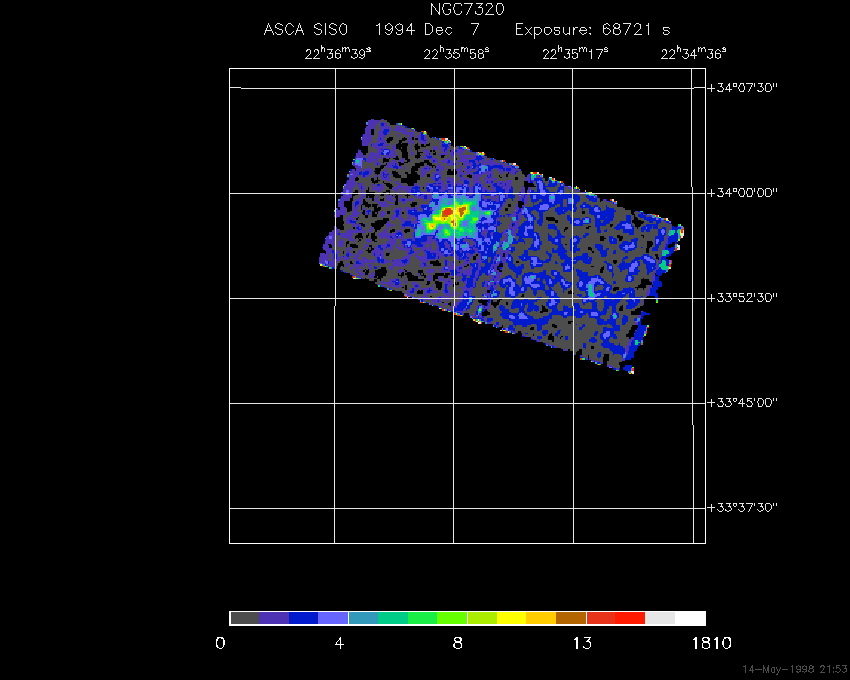The width and height of the screenshot is (850, 680).
Task: Click the right ascension label 22h36m39s
Action: 338,54
